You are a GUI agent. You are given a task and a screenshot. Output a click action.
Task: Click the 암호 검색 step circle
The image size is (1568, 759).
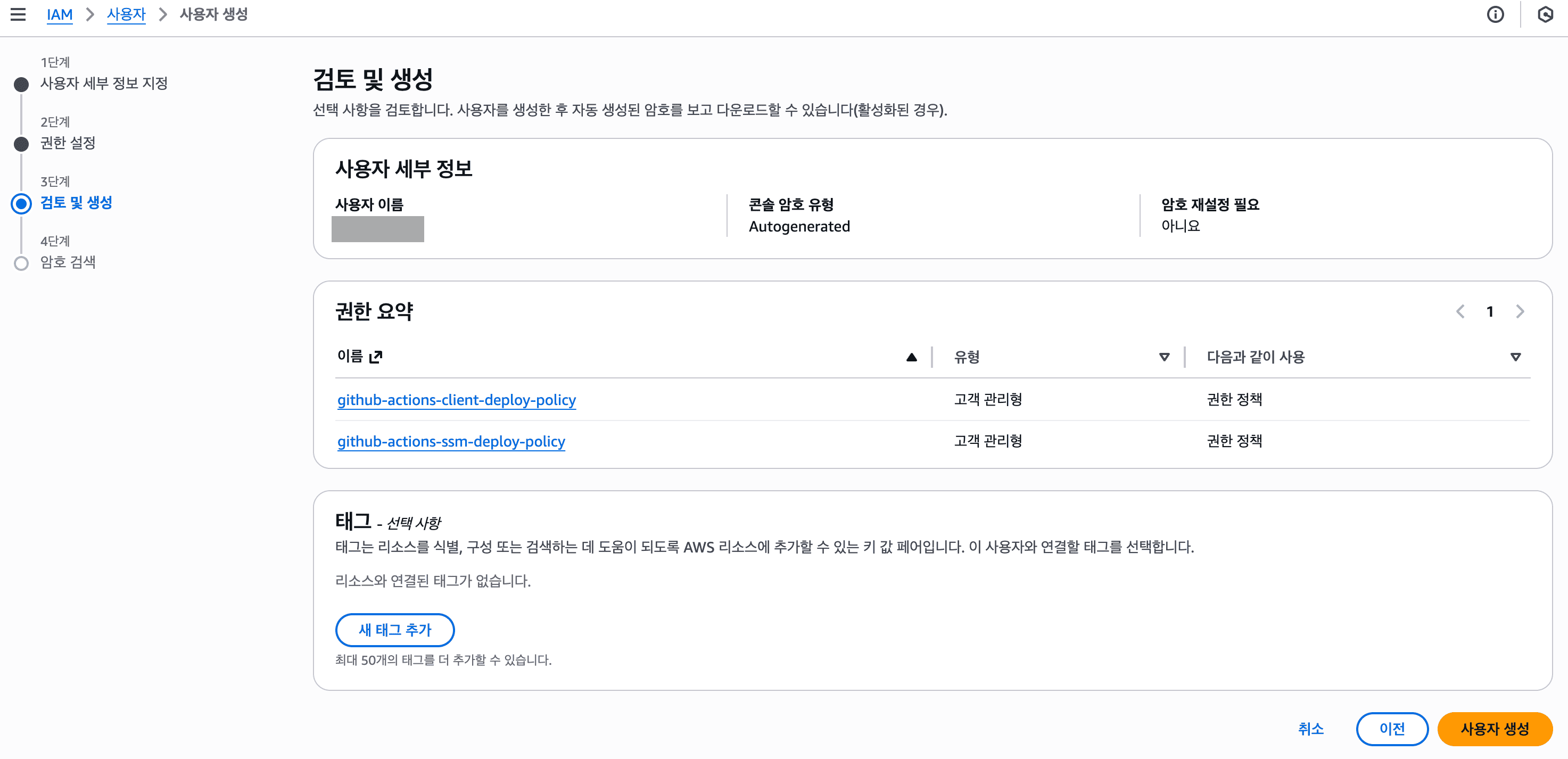(21, 262)
